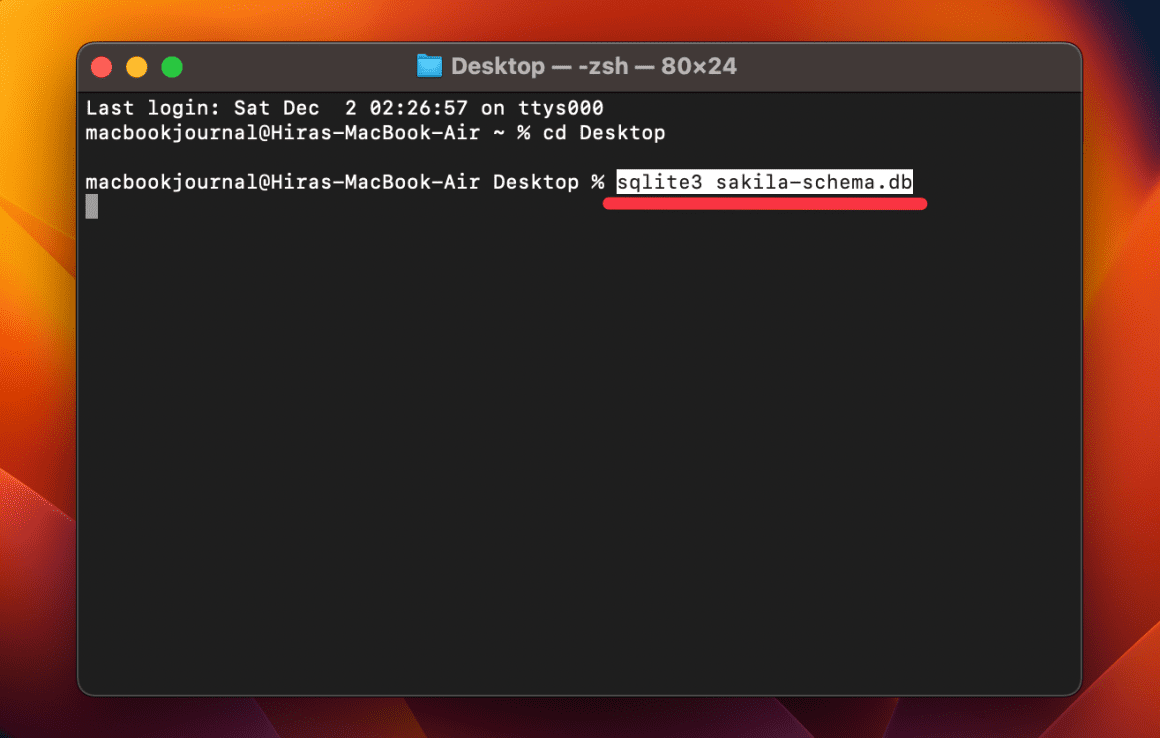Screen dimensions: 1160x738
Task: Click the "Last login" text line
Action: [345, 108]
